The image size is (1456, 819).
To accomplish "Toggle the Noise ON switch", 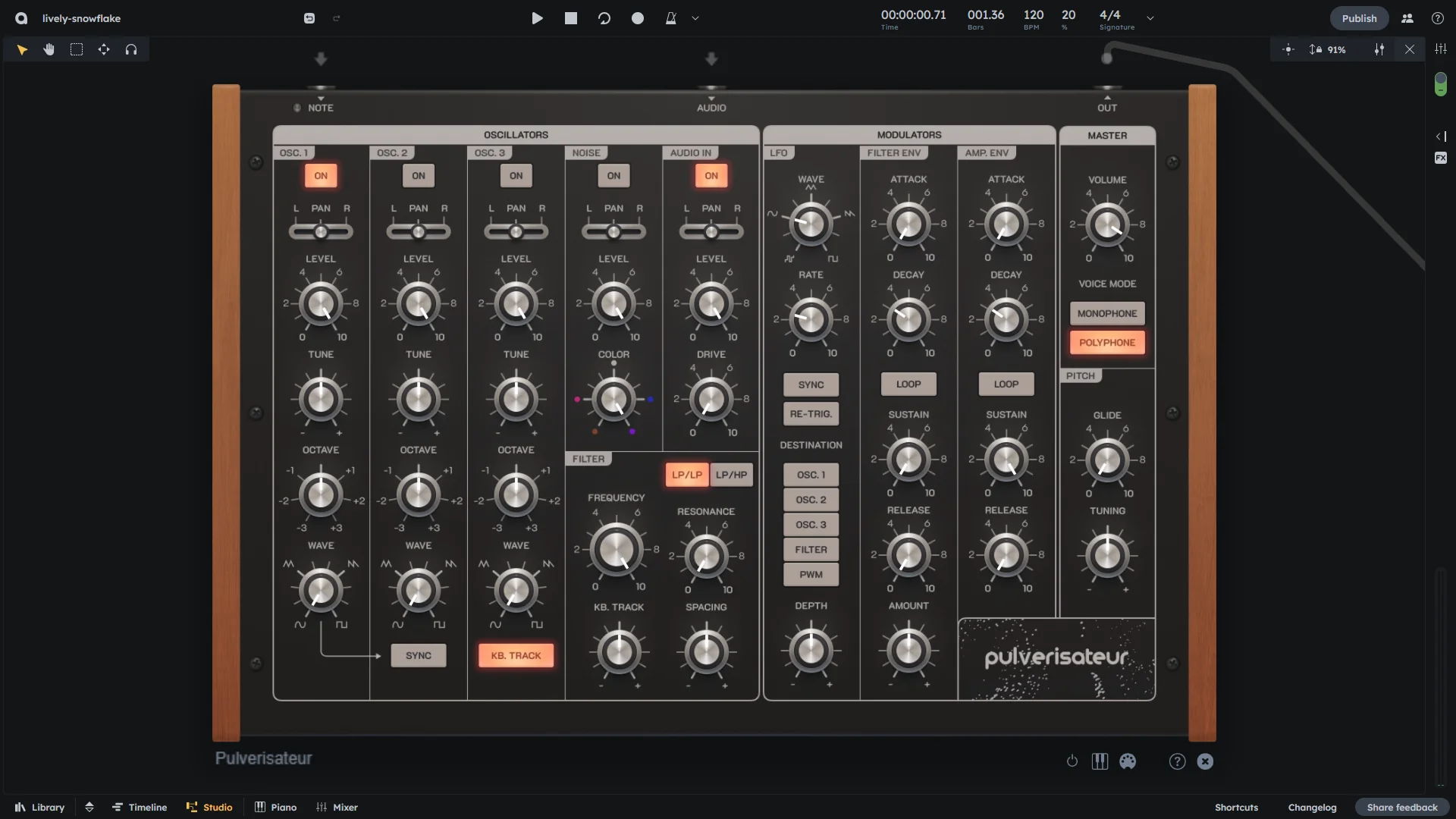I will pos(613,176).
